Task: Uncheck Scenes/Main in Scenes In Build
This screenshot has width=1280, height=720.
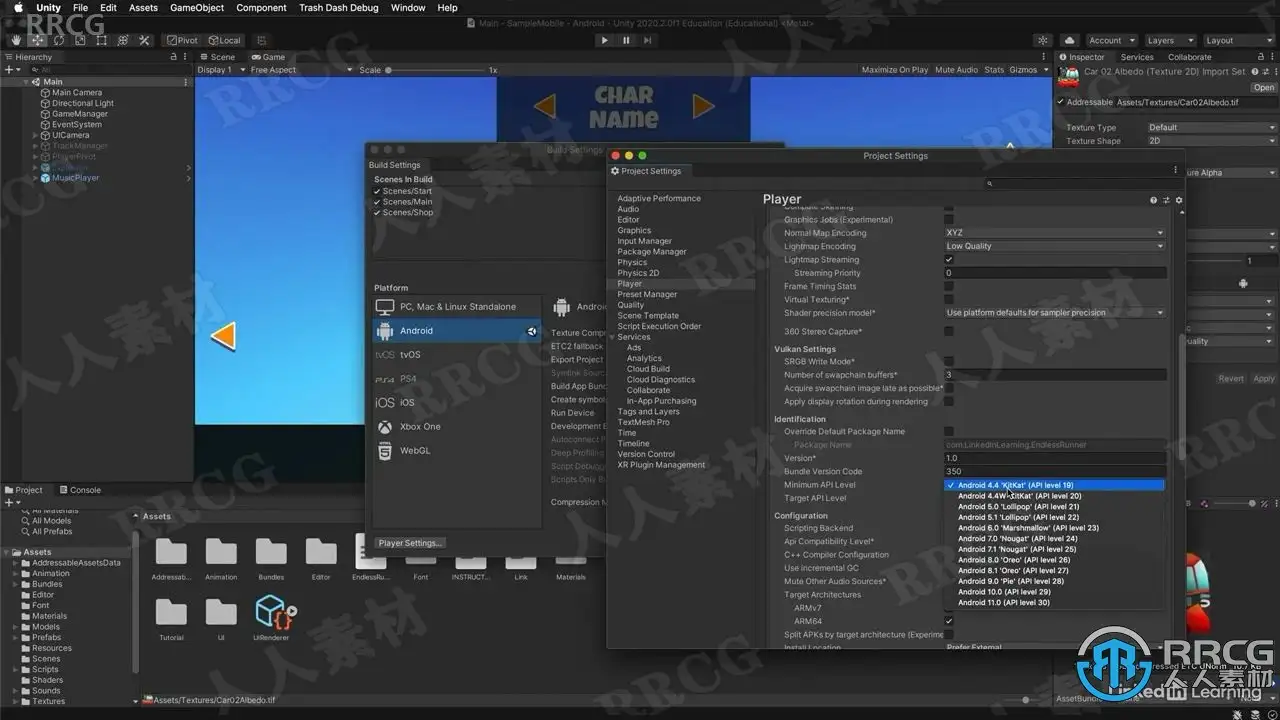Action: [377, 202]
